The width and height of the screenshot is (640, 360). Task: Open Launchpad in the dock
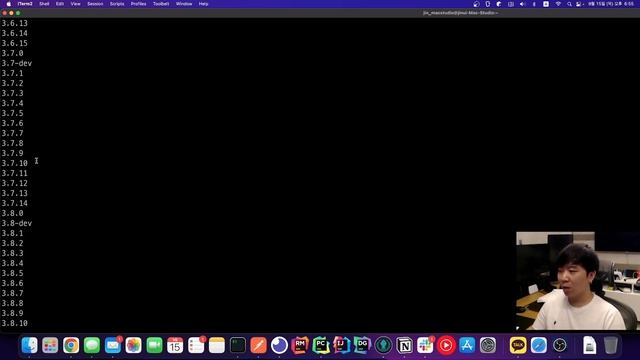click(x=50, y=345)
